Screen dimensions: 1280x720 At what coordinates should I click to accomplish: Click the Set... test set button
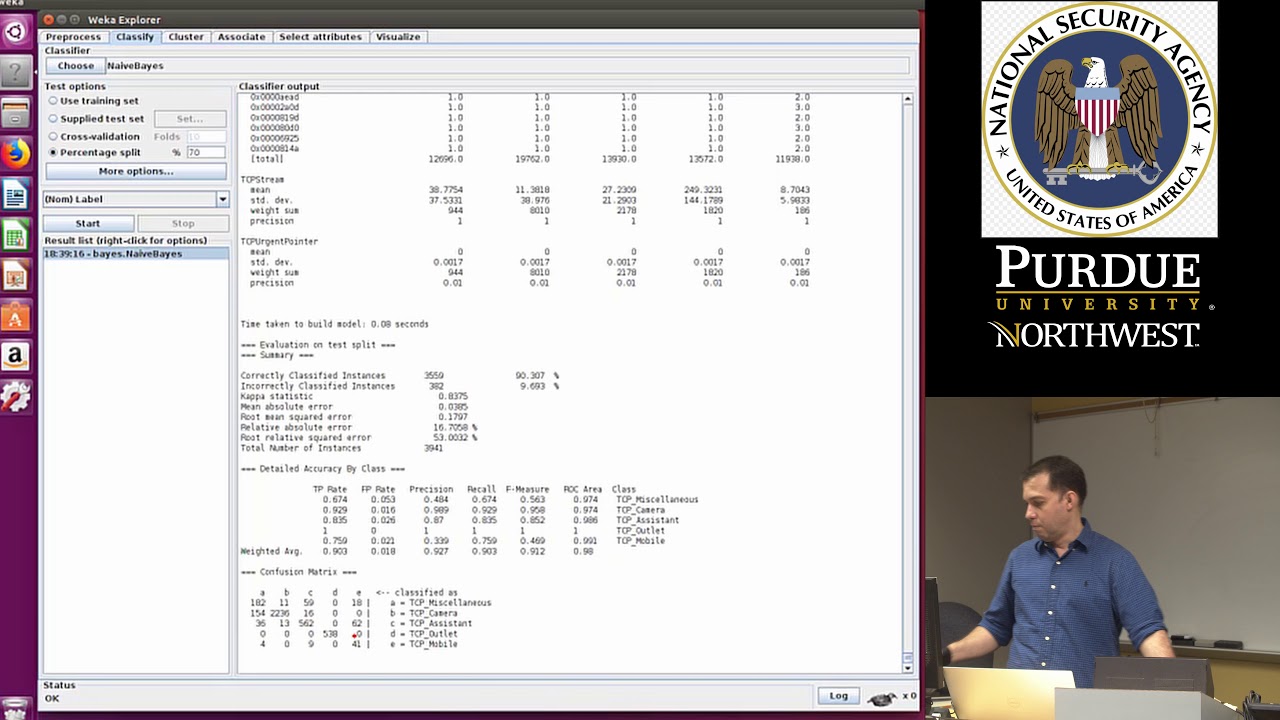189,119
